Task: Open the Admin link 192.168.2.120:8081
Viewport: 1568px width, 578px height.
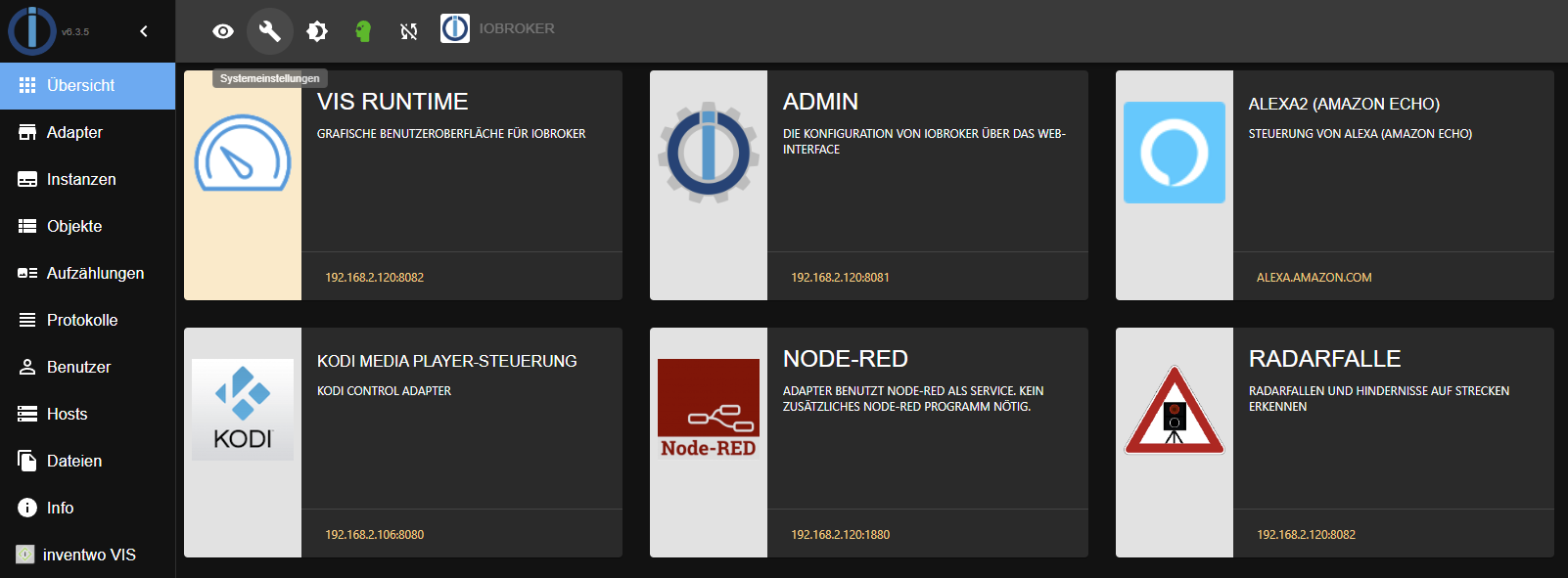Action: (841, 278)
